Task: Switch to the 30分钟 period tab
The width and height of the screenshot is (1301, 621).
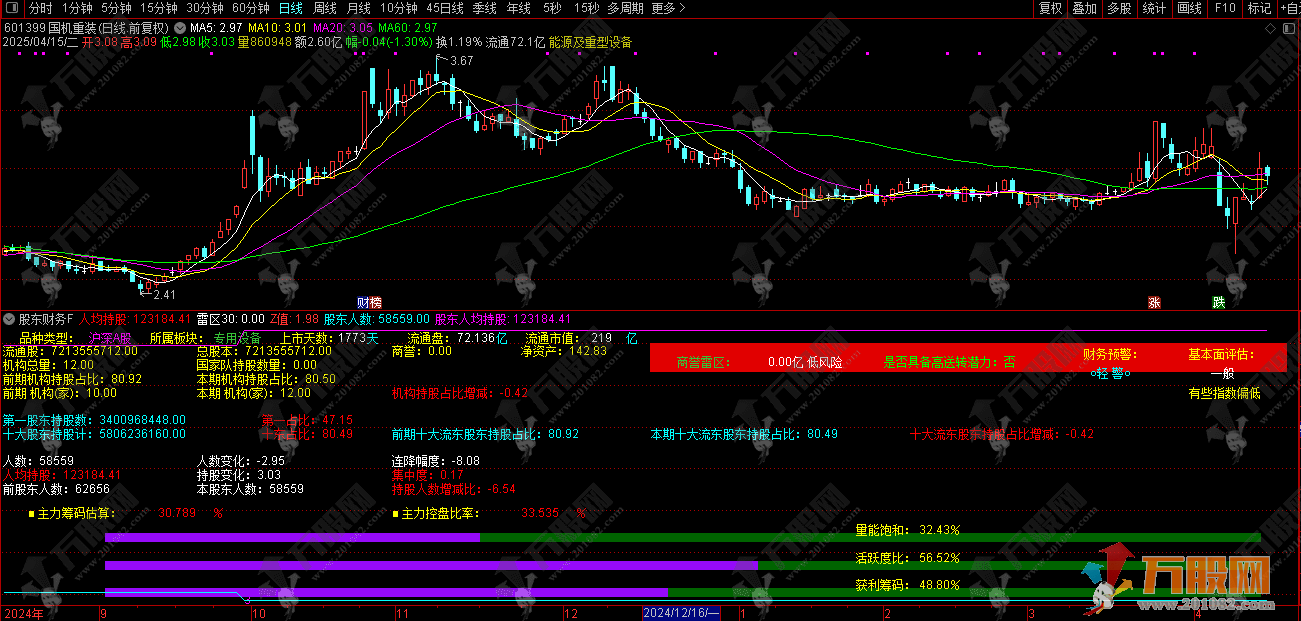Action: (x=205, y=8)
